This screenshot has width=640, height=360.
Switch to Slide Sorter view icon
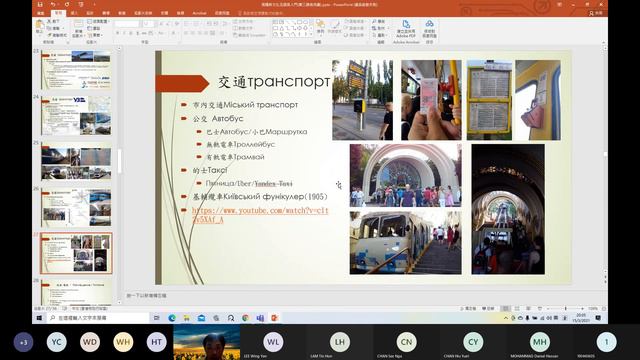point(517,309)
